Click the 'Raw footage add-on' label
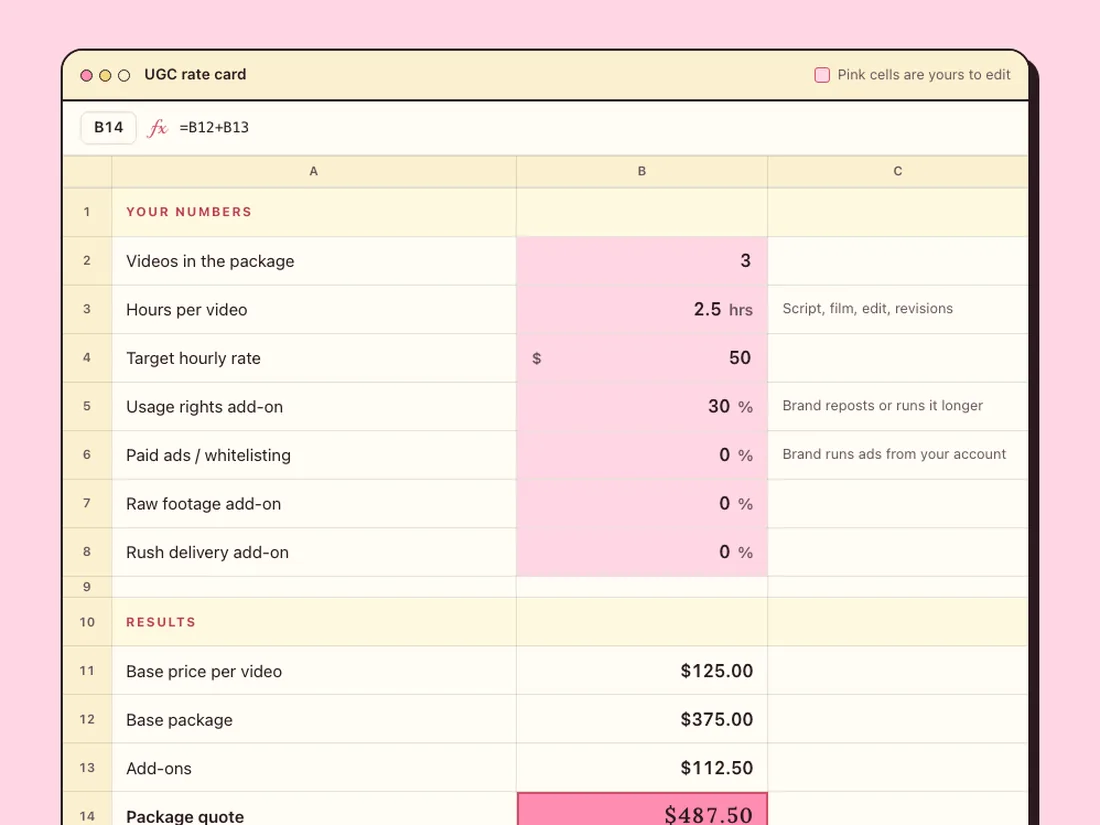 coord(203,504)
